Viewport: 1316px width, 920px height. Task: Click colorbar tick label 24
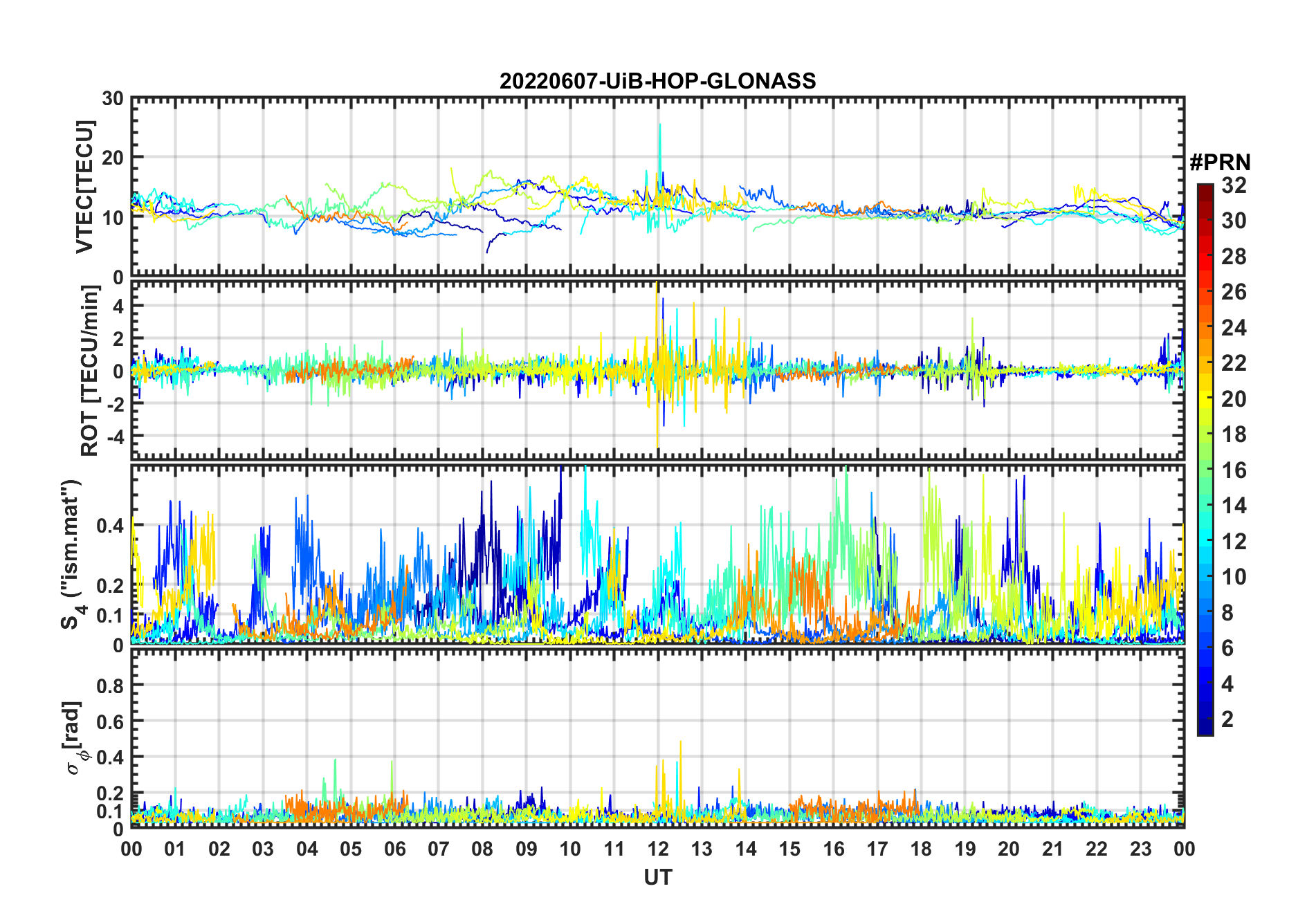(x=1234, y=327)
